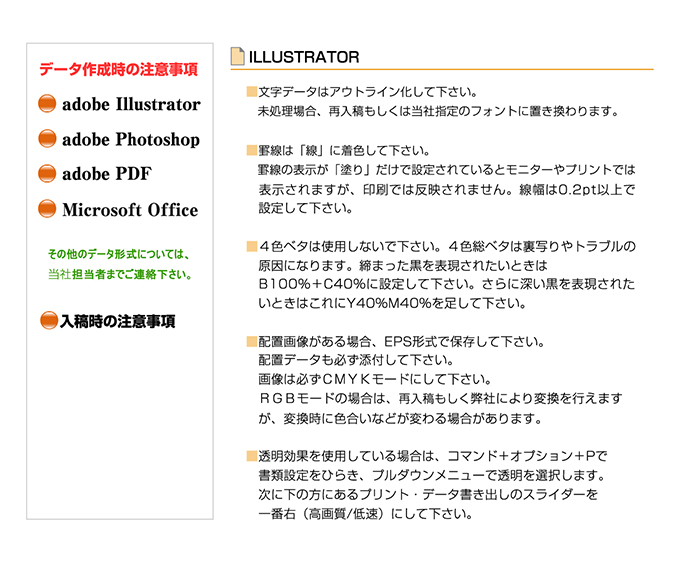Click the orange bullet beside adobe Photoshop

pyautogui.click(x=47, y=139)
